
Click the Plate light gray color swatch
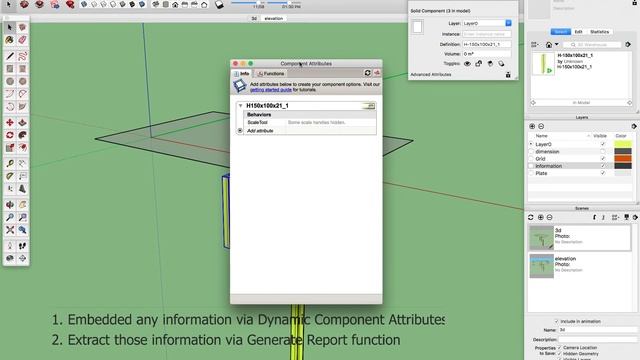click(623, 173)
